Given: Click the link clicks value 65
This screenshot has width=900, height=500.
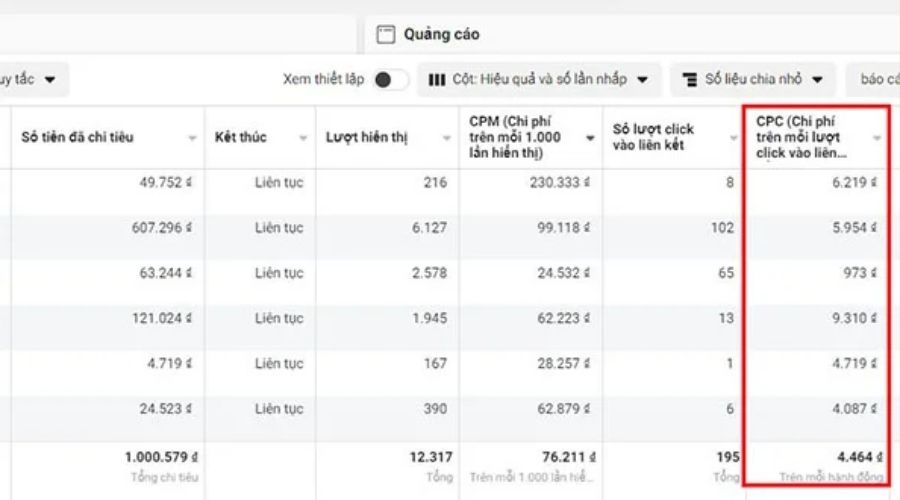Looking at the screenshot, I should click(726, 273).
